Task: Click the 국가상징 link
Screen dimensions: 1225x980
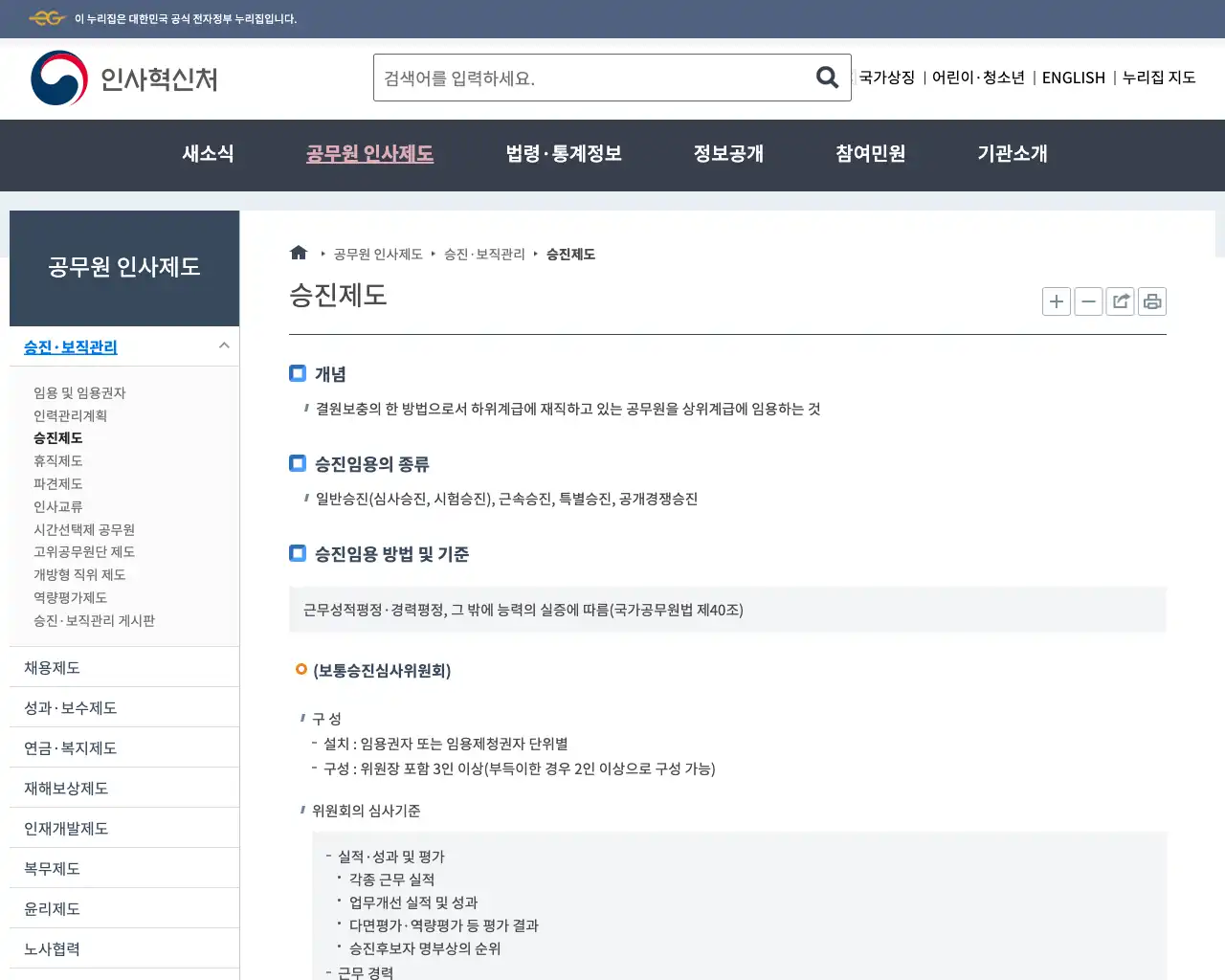Action: coord(887,78)
